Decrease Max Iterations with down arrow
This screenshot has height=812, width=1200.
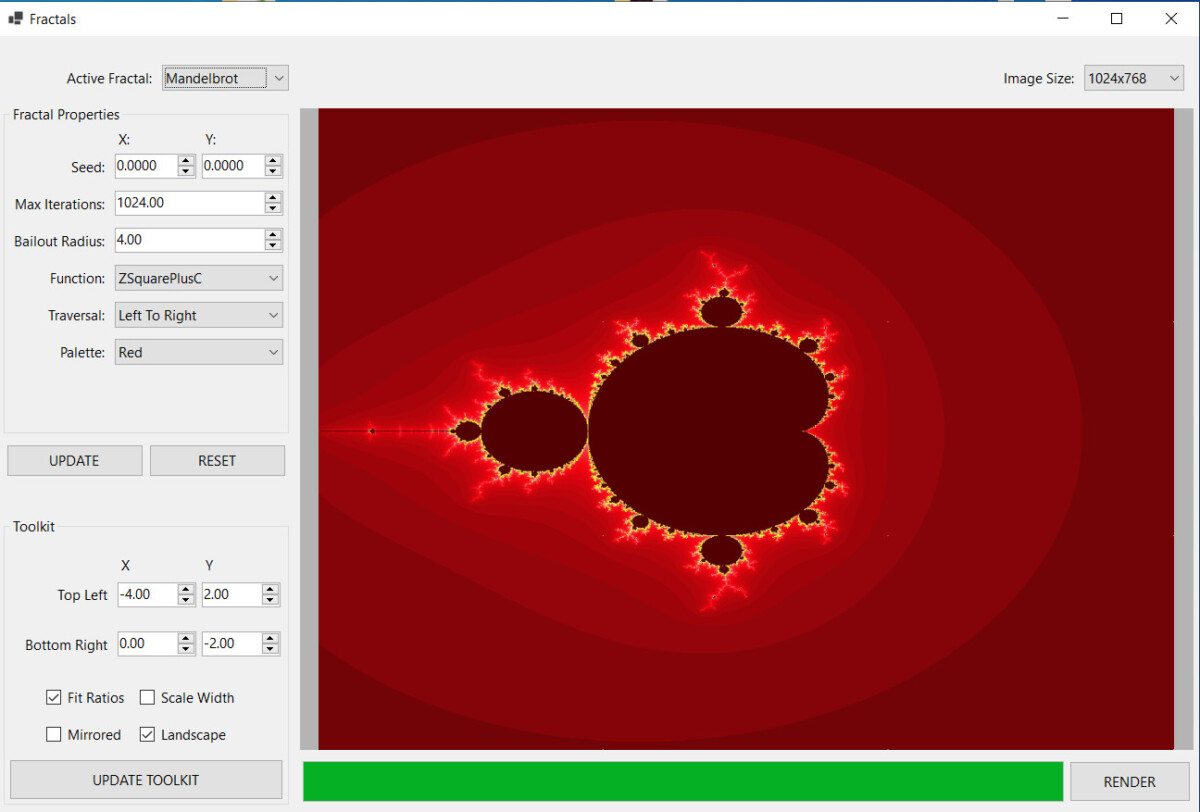tap(273, 209)
